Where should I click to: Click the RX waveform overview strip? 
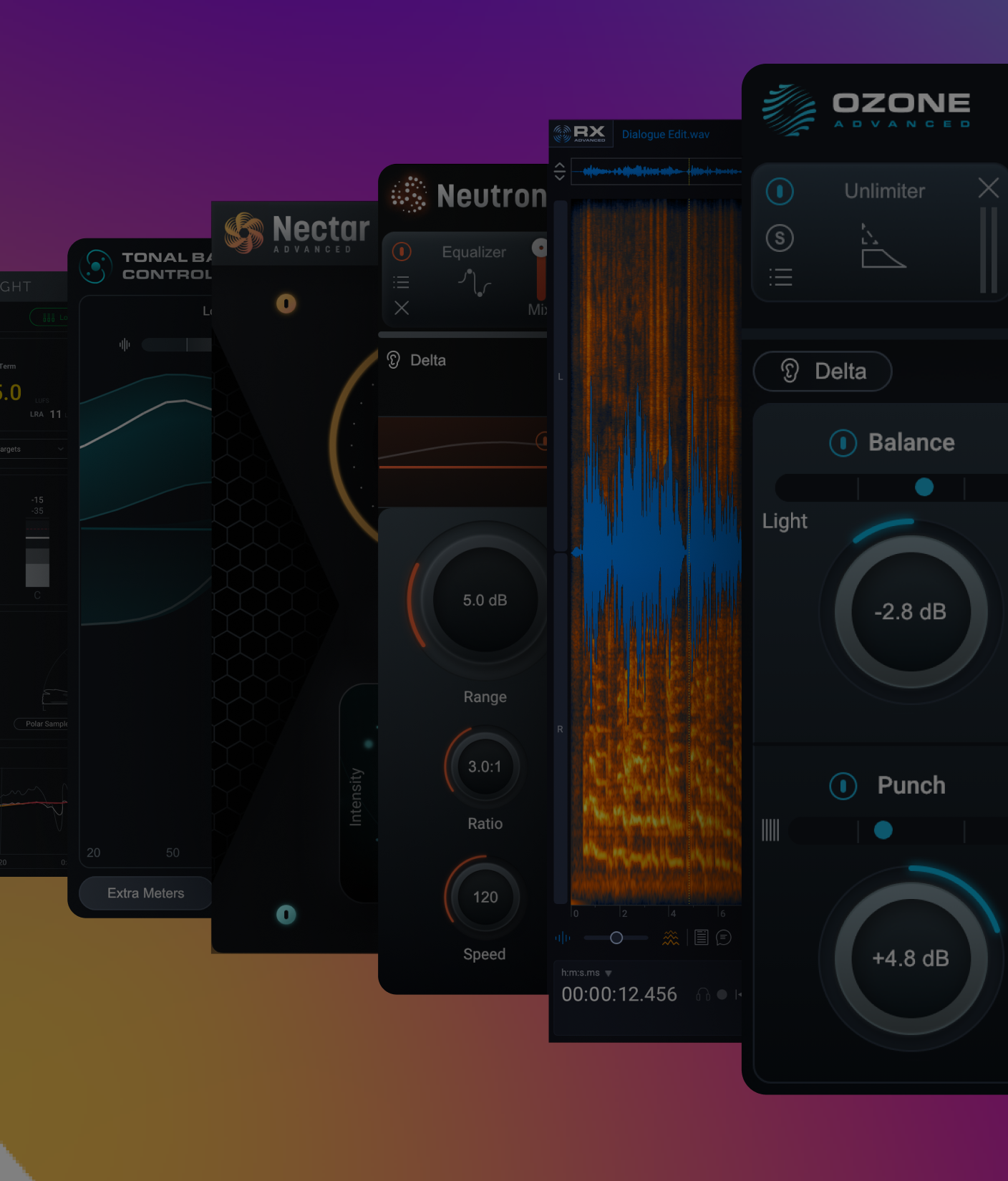pyautogui.click(x=656, y=172)
